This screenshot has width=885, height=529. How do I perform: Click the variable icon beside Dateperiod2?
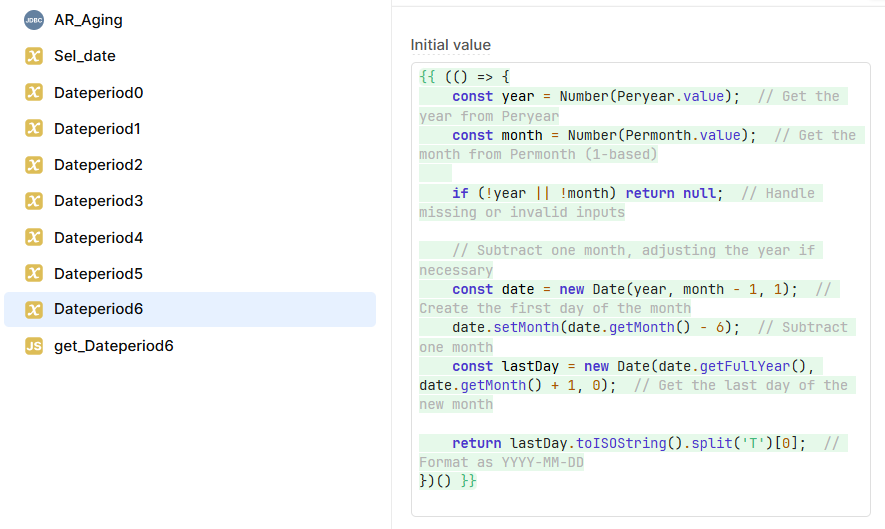[x=34, y=164]
